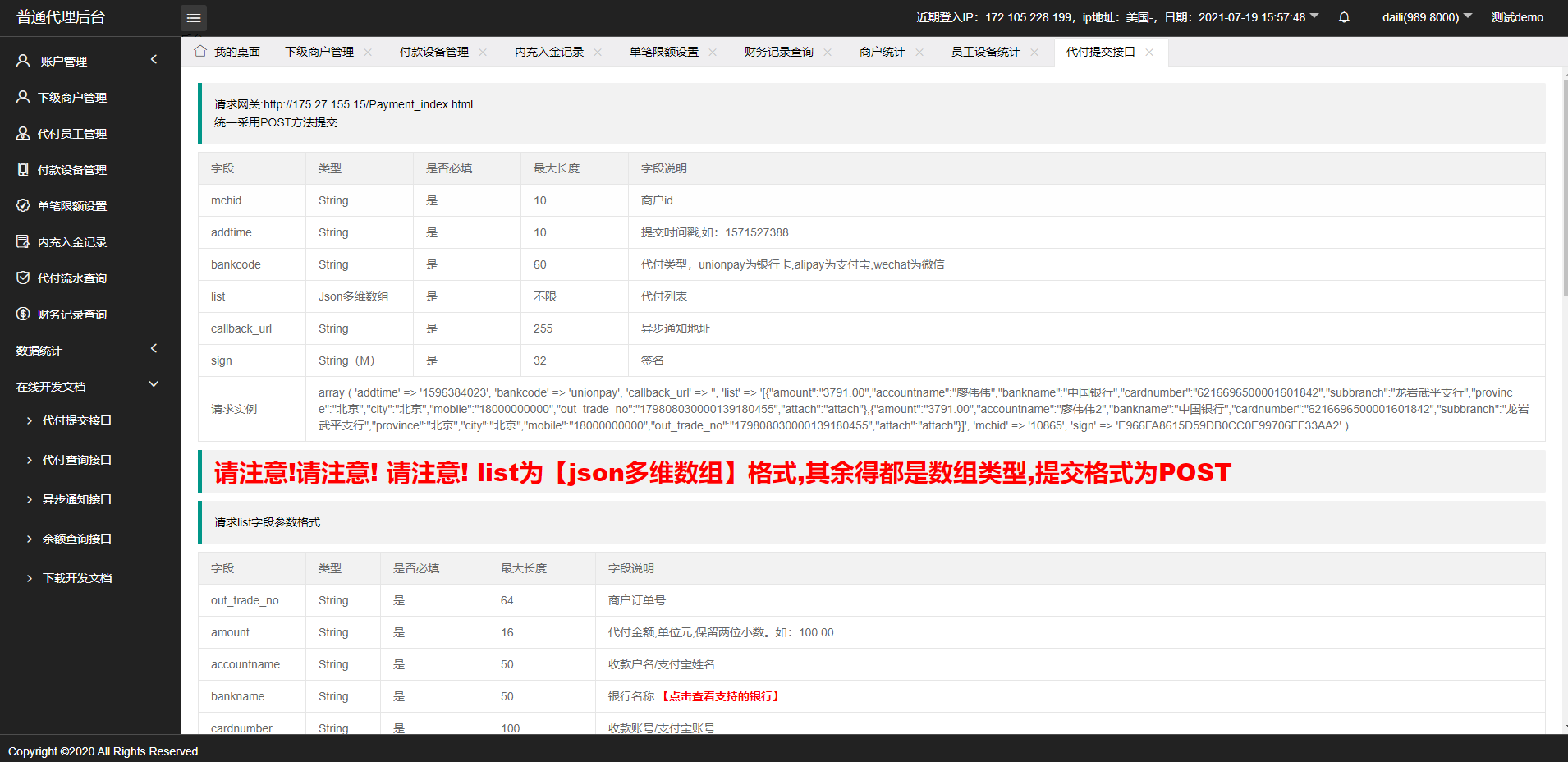Switch to the 商户统计 tab
Screen dimensions: 1568x762
point(882,52)
